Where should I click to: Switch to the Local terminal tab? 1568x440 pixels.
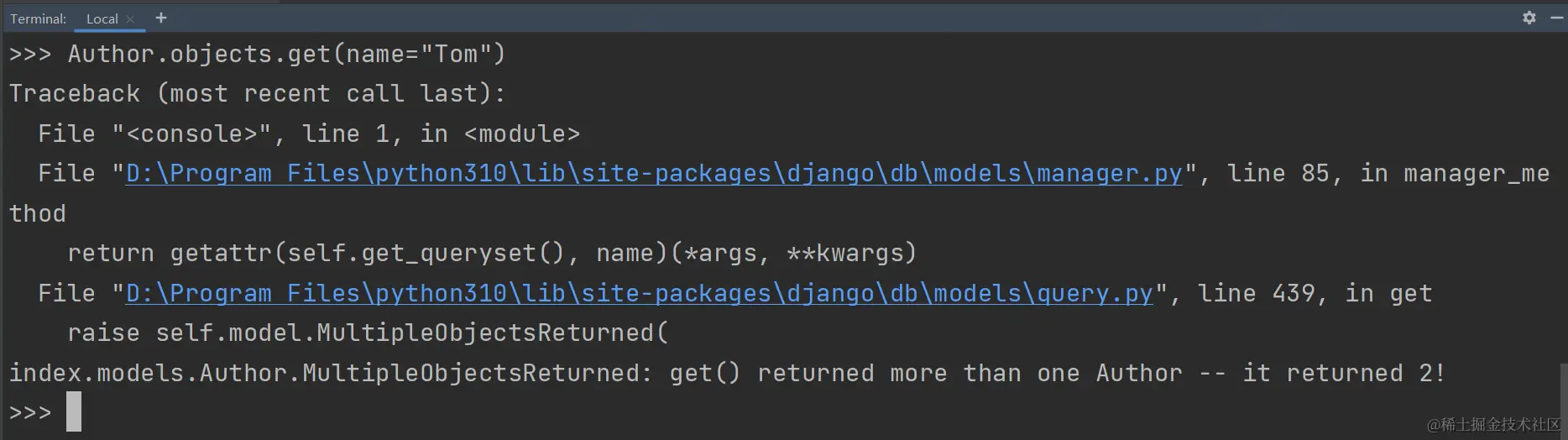(102, 18)
